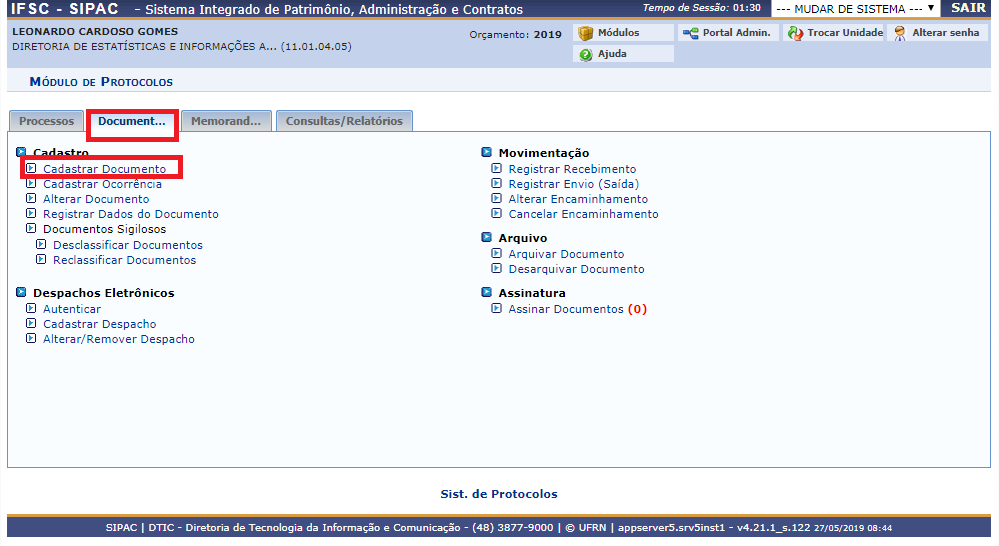
Task: Click arrow icon beside Autenticar
Action: [31, 309]
